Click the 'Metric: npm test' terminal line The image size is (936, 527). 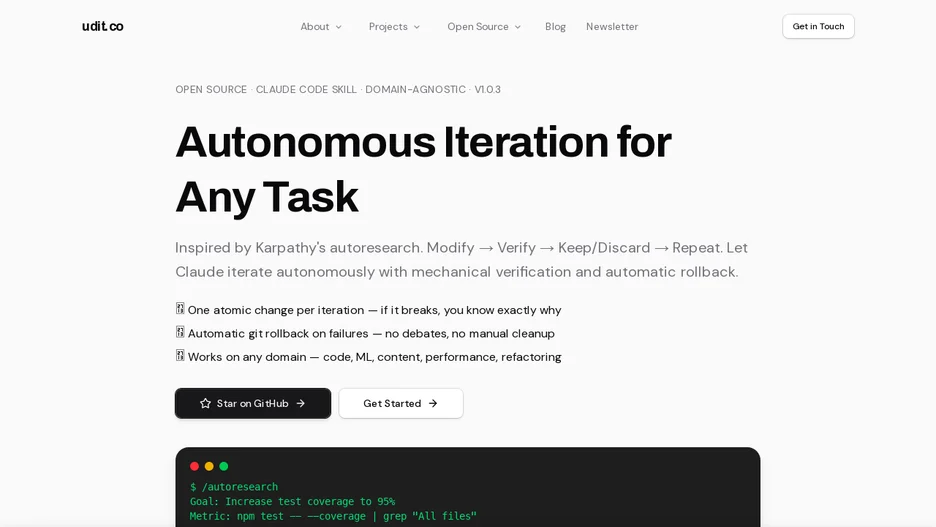[x=333, y=516]
